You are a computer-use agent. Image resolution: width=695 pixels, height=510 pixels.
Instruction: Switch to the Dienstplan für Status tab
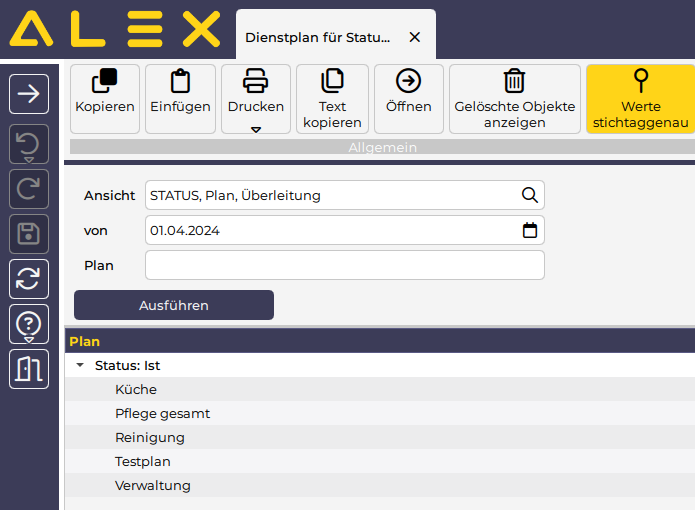tap(317, 37)
